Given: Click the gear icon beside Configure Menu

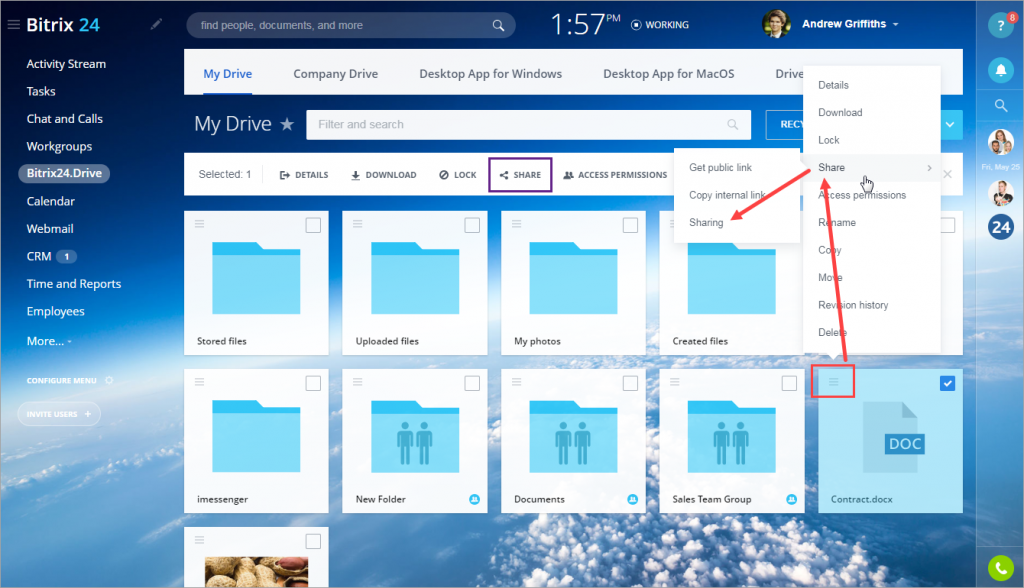Looking at the screenshot, I should [109, 380].
